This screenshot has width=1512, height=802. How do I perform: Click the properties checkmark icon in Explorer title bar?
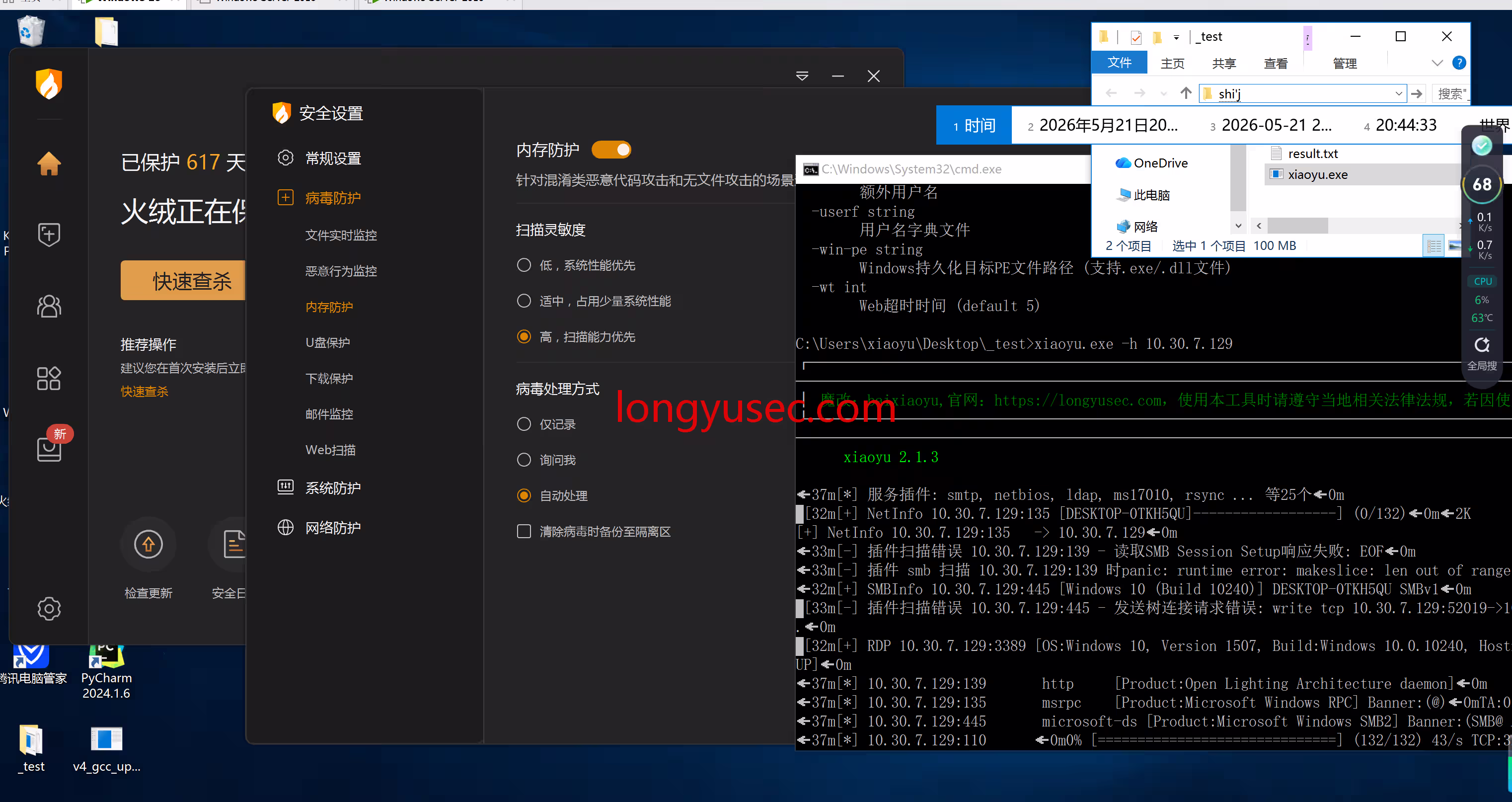[x=1136, y=38]
